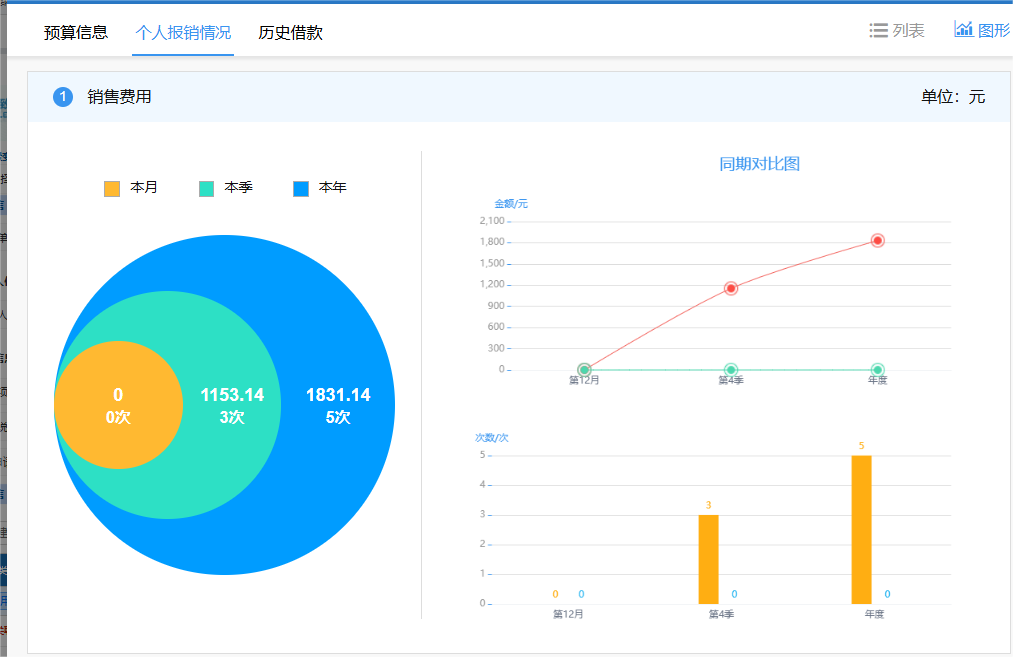Click the 销售费用 section header

pos(119,97)
